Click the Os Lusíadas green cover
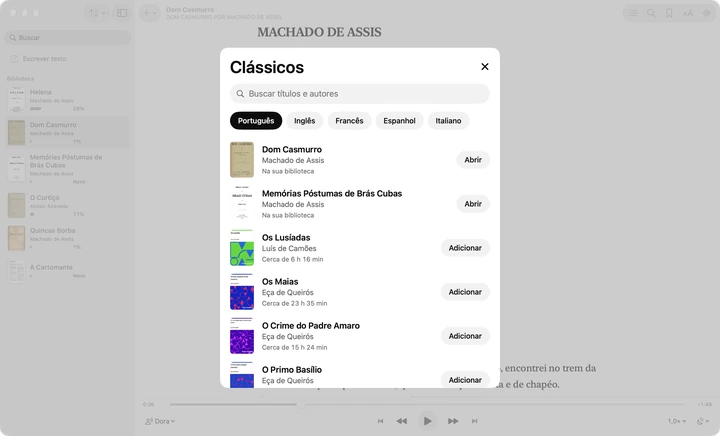This screenshot has width=720, height=436. (242, 248)
